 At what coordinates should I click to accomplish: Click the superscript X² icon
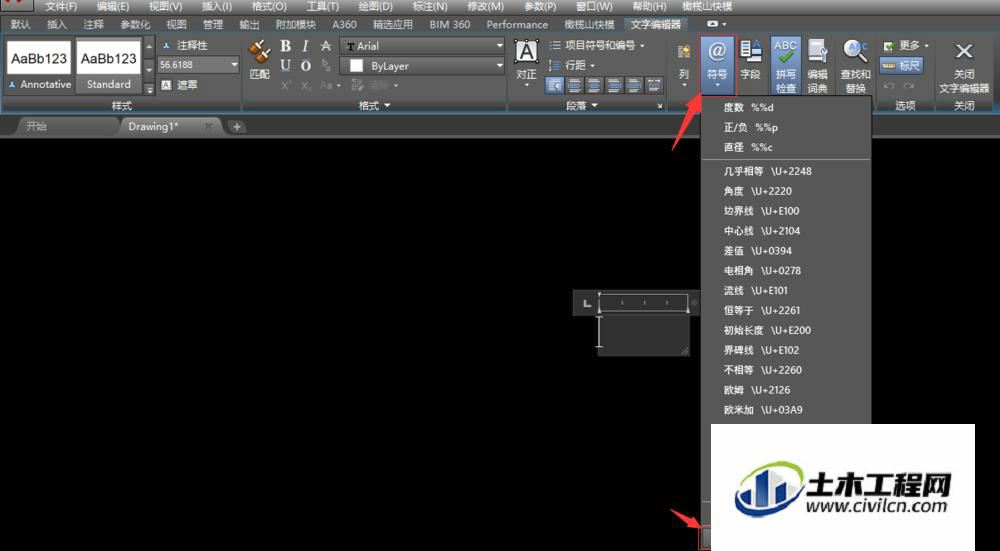pos(286,85)
